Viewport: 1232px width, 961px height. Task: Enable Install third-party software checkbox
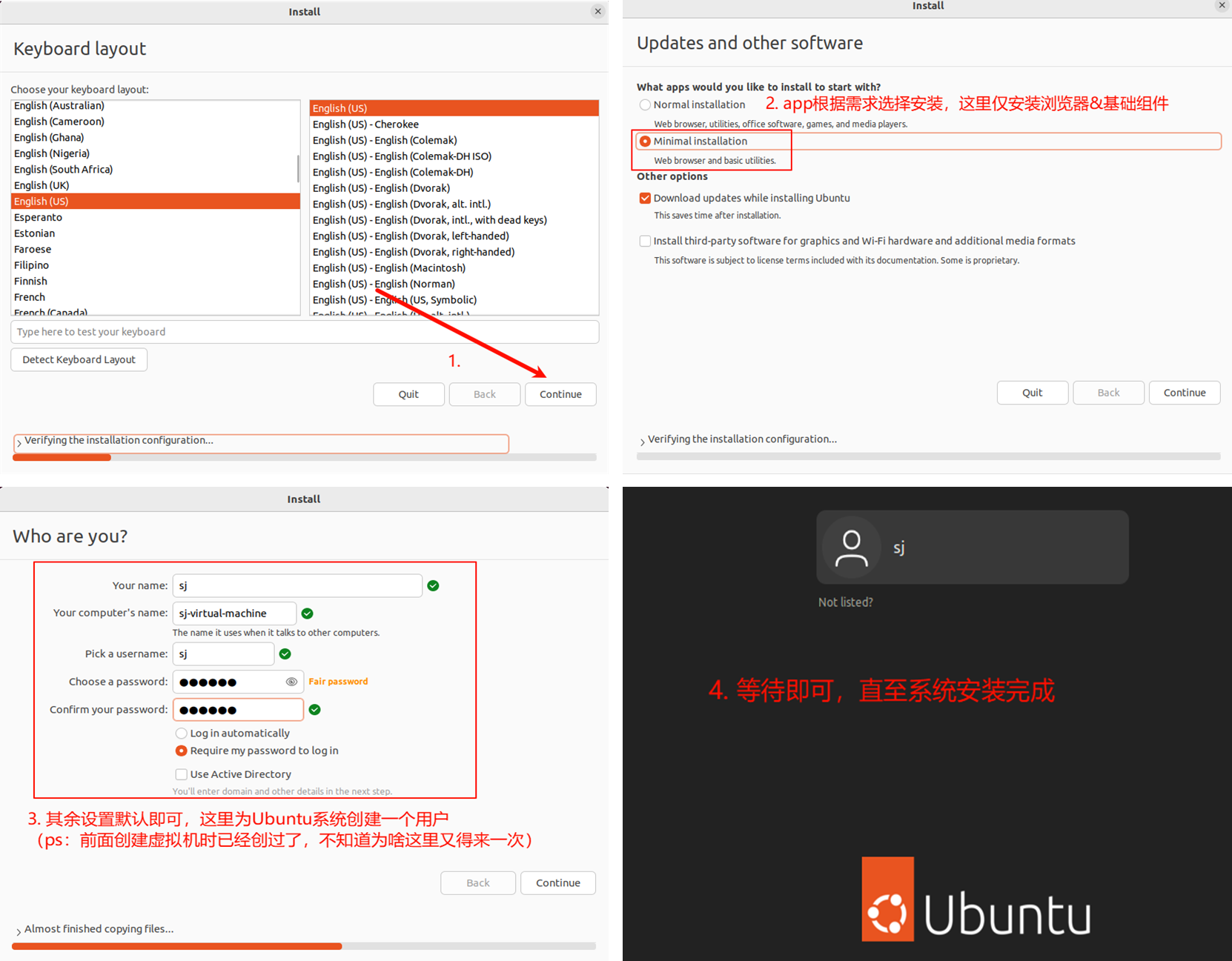pos(645,241)
